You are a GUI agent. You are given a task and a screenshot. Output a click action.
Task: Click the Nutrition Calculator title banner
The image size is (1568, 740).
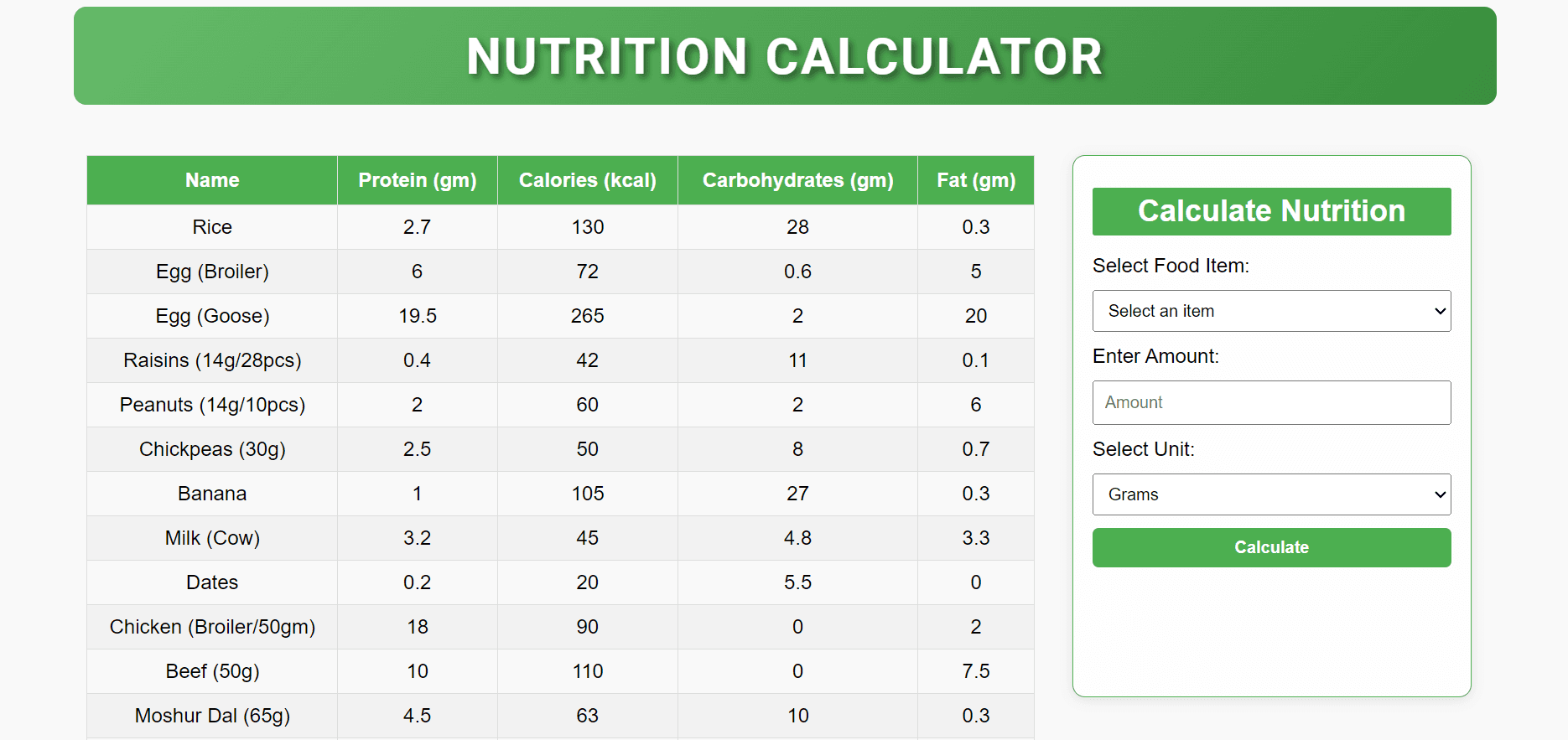tap(784, 56)
